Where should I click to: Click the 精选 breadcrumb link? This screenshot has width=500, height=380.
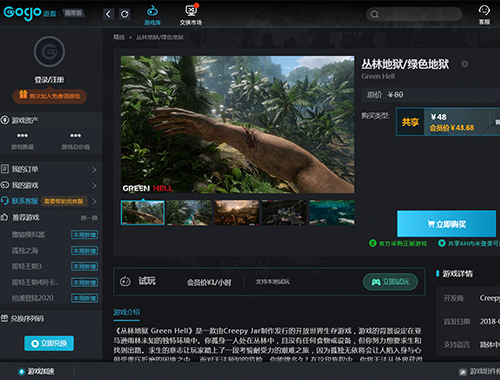119,37
